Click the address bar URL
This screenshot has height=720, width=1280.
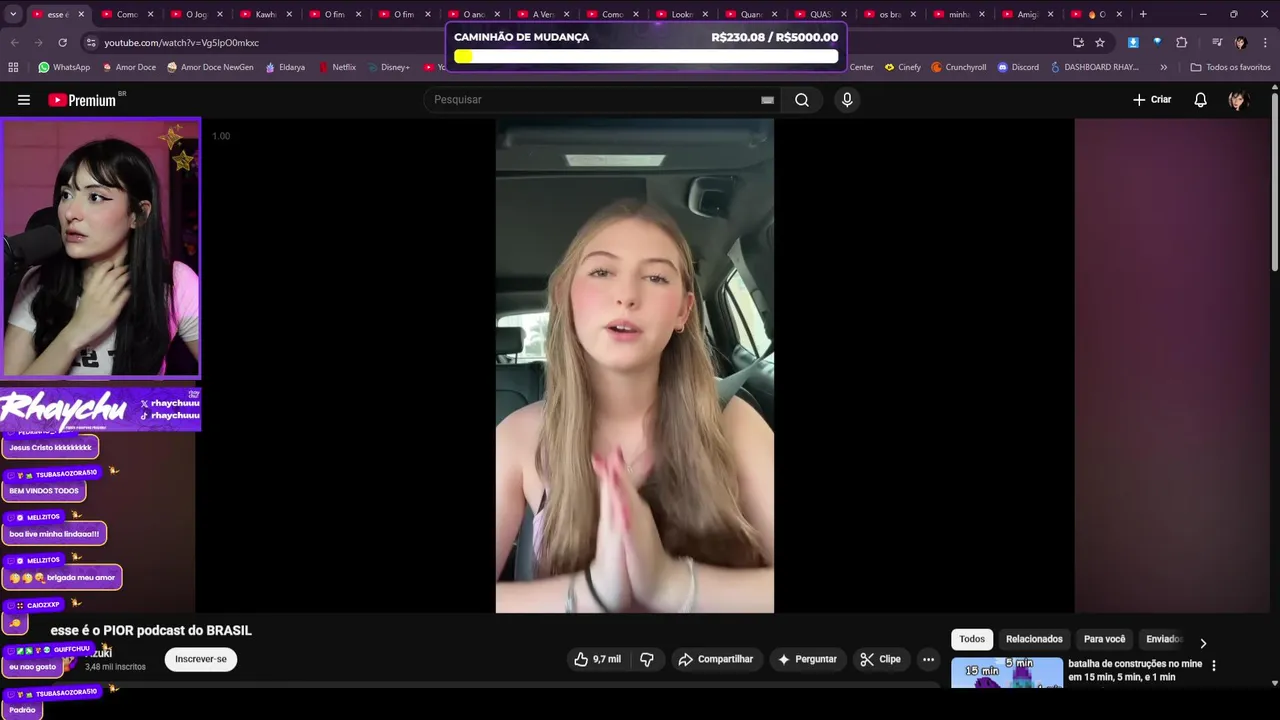pyautogui.click(x=181, y=43)
